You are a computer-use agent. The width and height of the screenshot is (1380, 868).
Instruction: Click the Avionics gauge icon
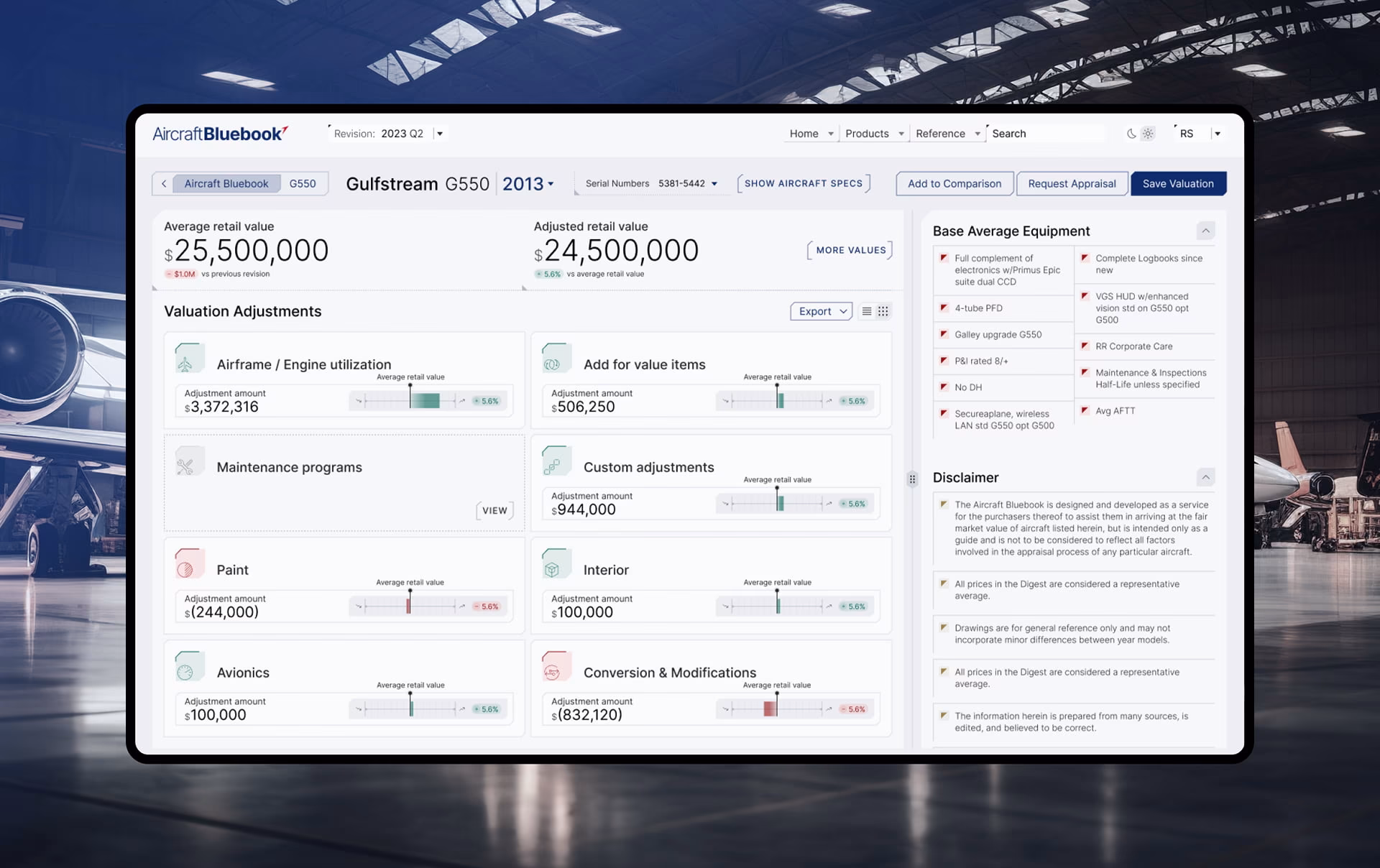tap(190, 666)
